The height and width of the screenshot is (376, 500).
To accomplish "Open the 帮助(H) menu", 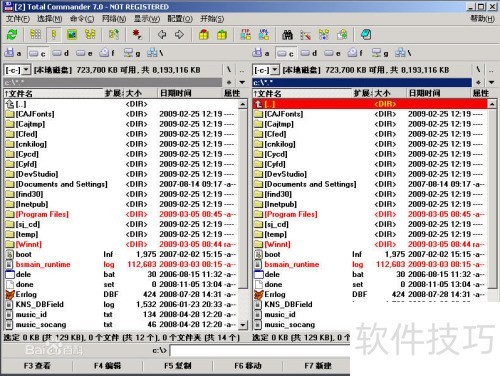I will pyautogui.click(x=482, y=19).
